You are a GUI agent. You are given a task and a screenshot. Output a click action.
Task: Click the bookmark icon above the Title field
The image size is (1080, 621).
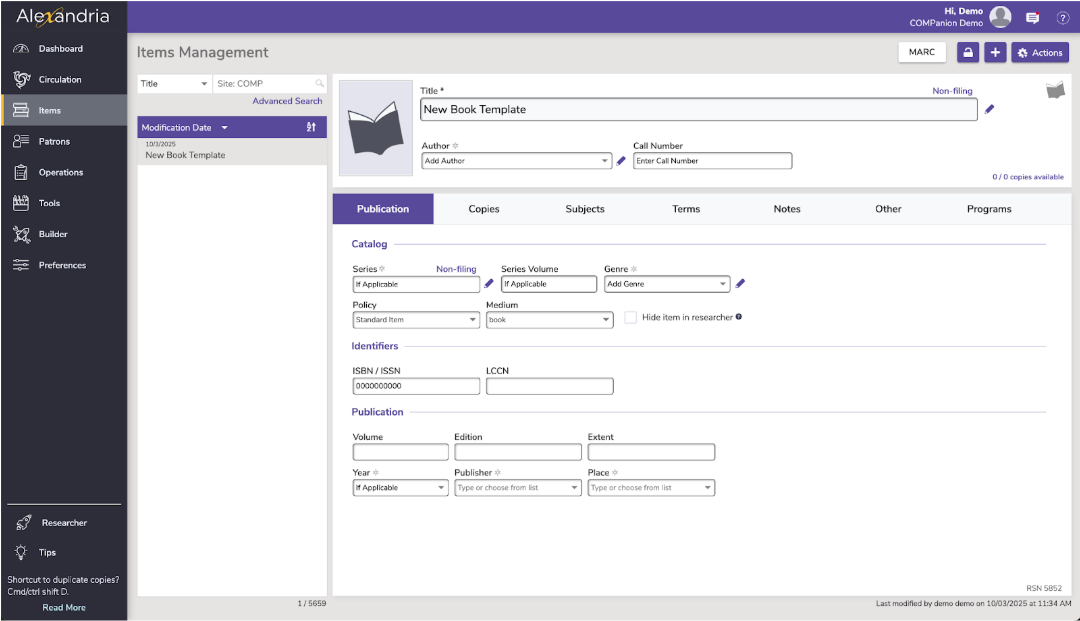coord(1055,88)
